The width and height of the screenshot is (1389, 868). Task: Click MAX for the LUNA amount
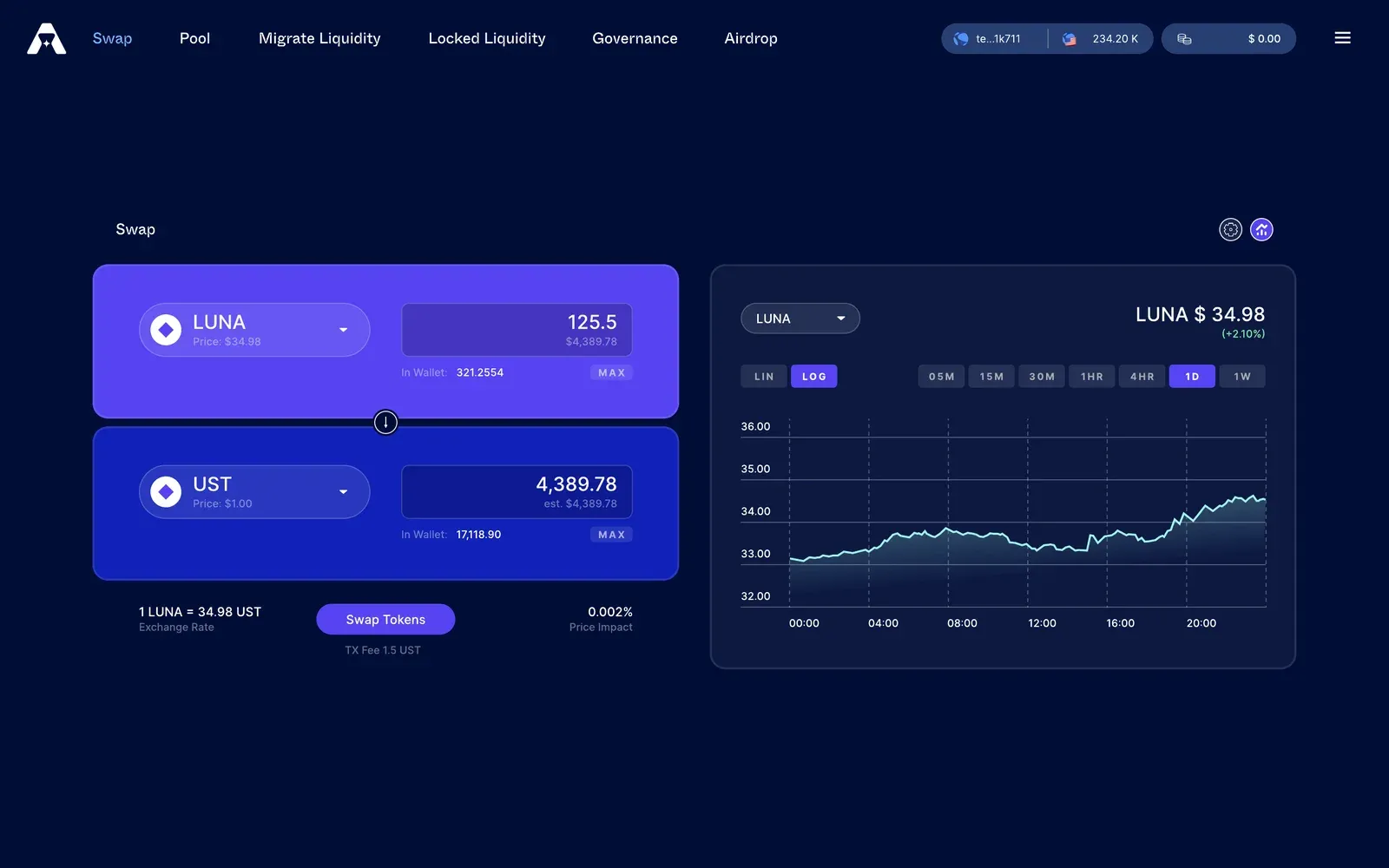(x=611, y=372)
